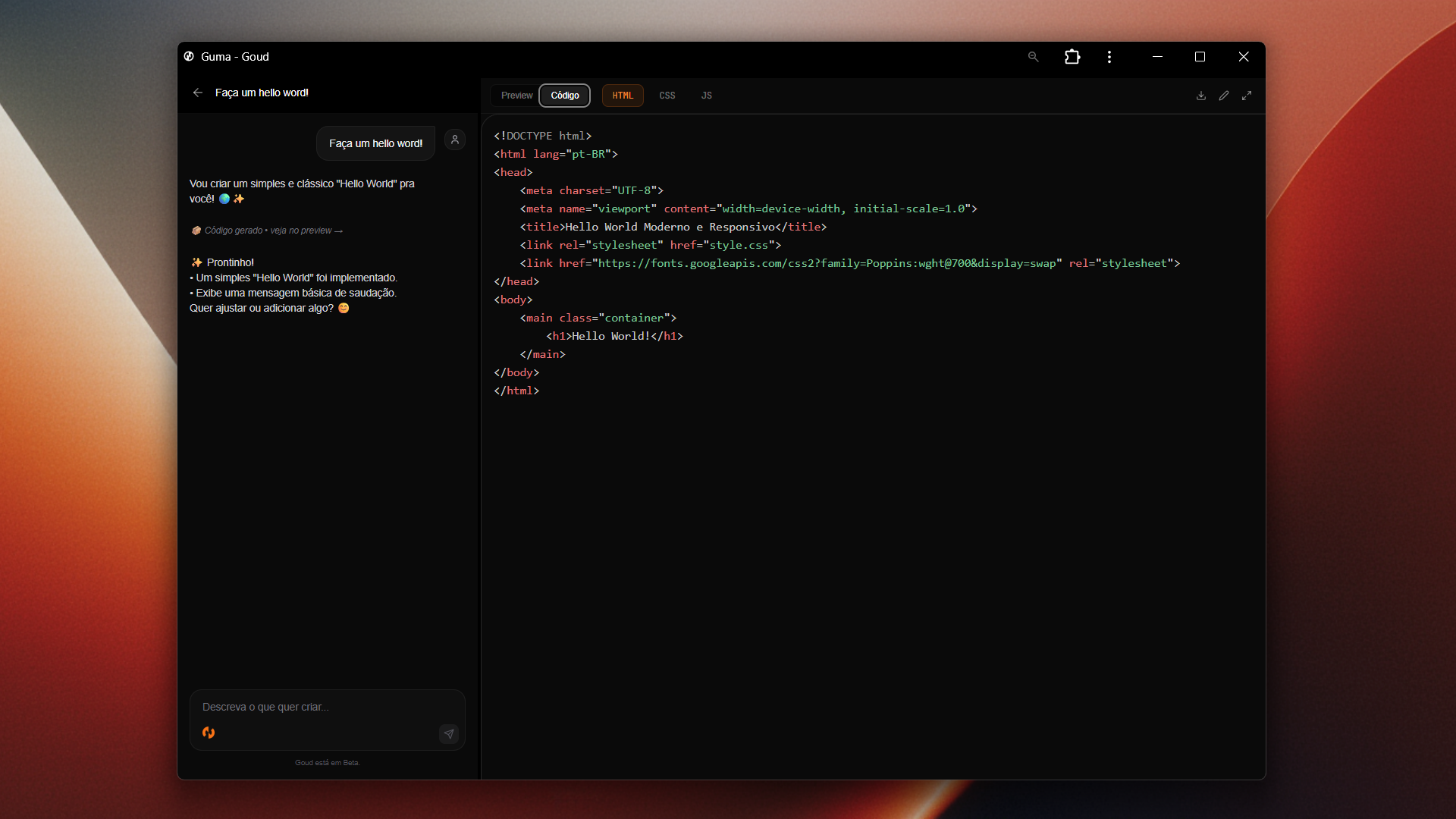Open the code editor pencil tool
1456x819 pixels.
tap(1224, 96)
